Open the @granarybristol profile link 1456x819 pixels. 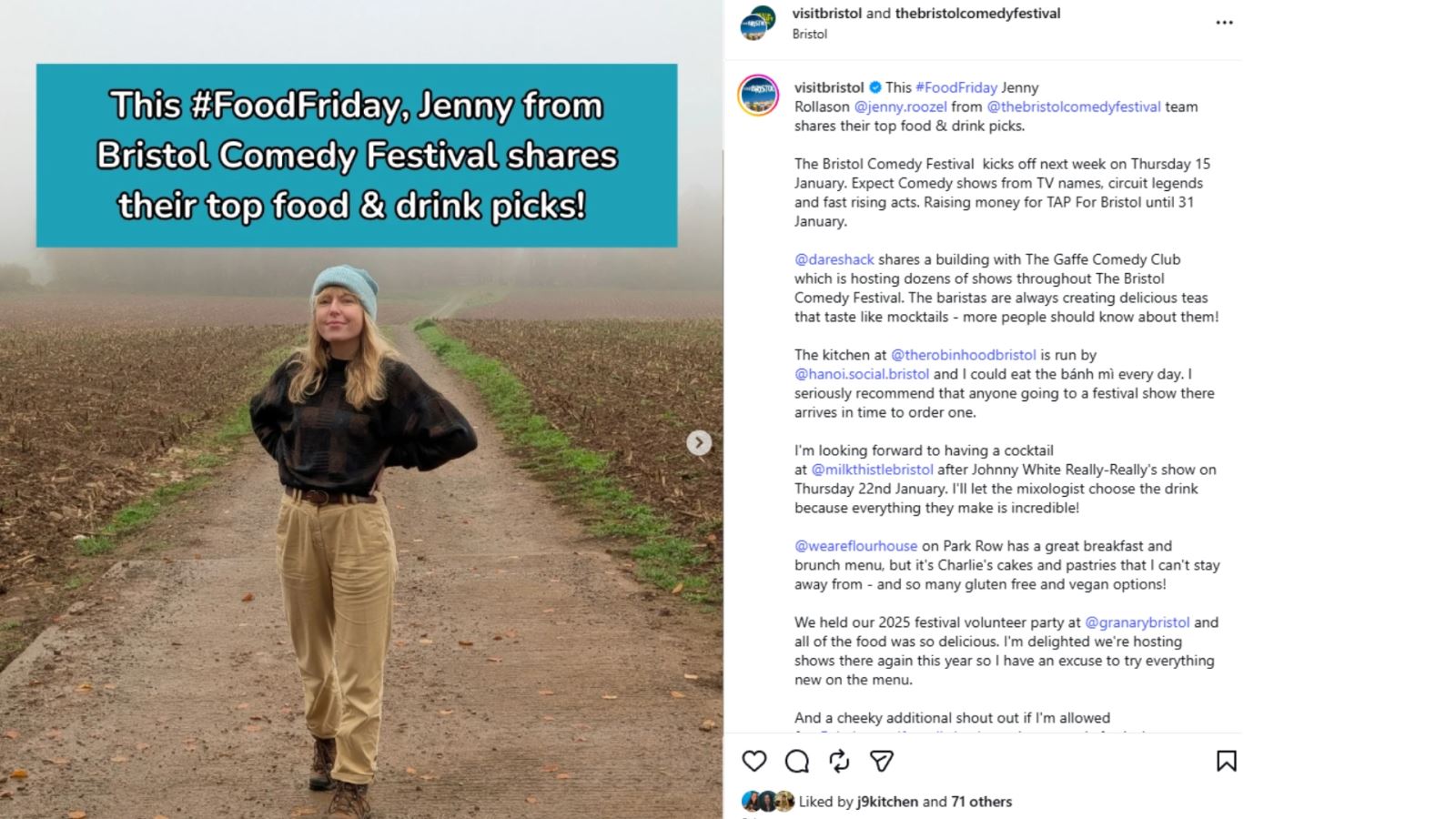pos(1137,622)
